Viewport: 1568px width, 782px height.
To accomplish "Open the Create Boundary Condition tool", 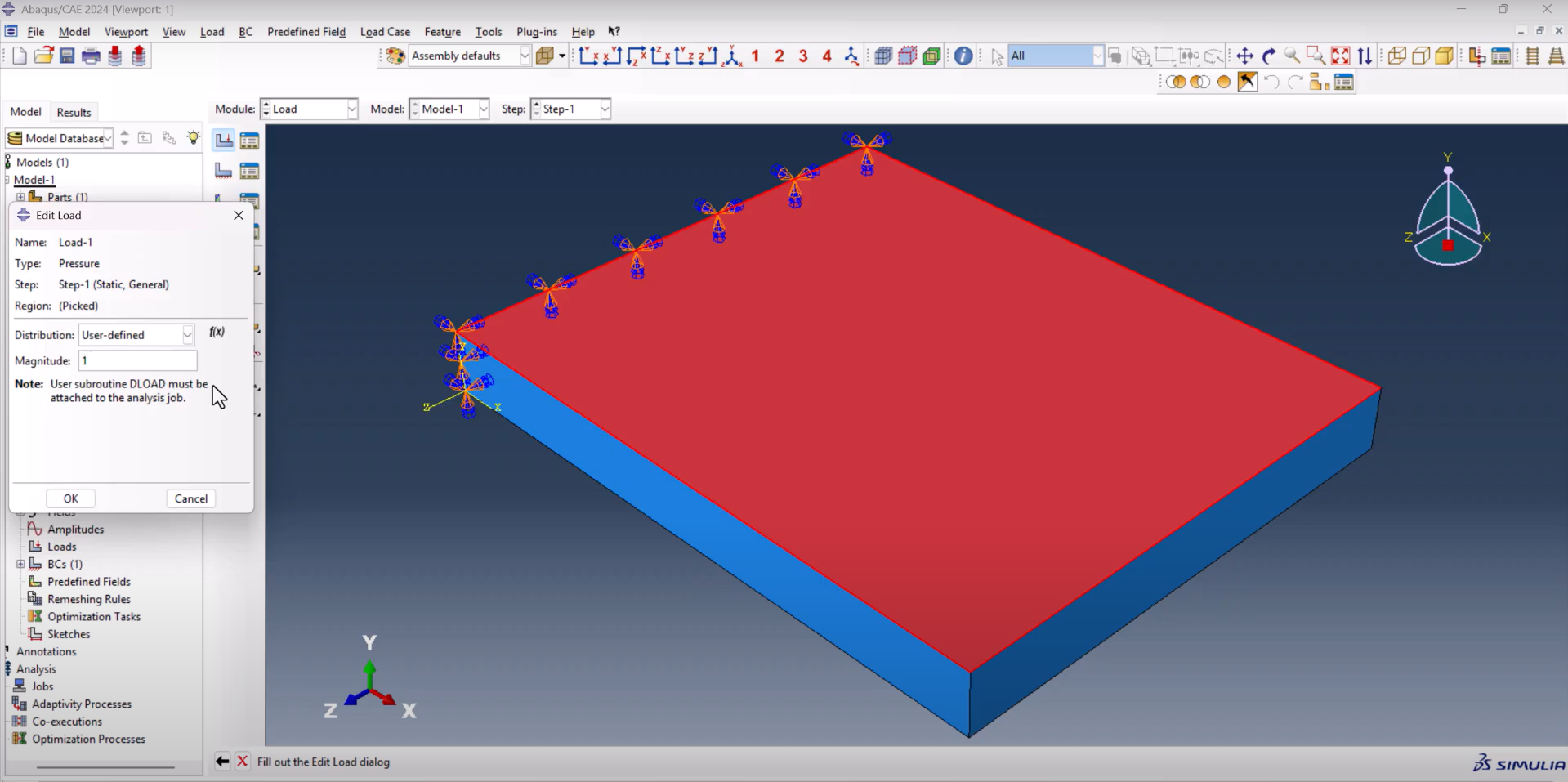I will (223, 171).
